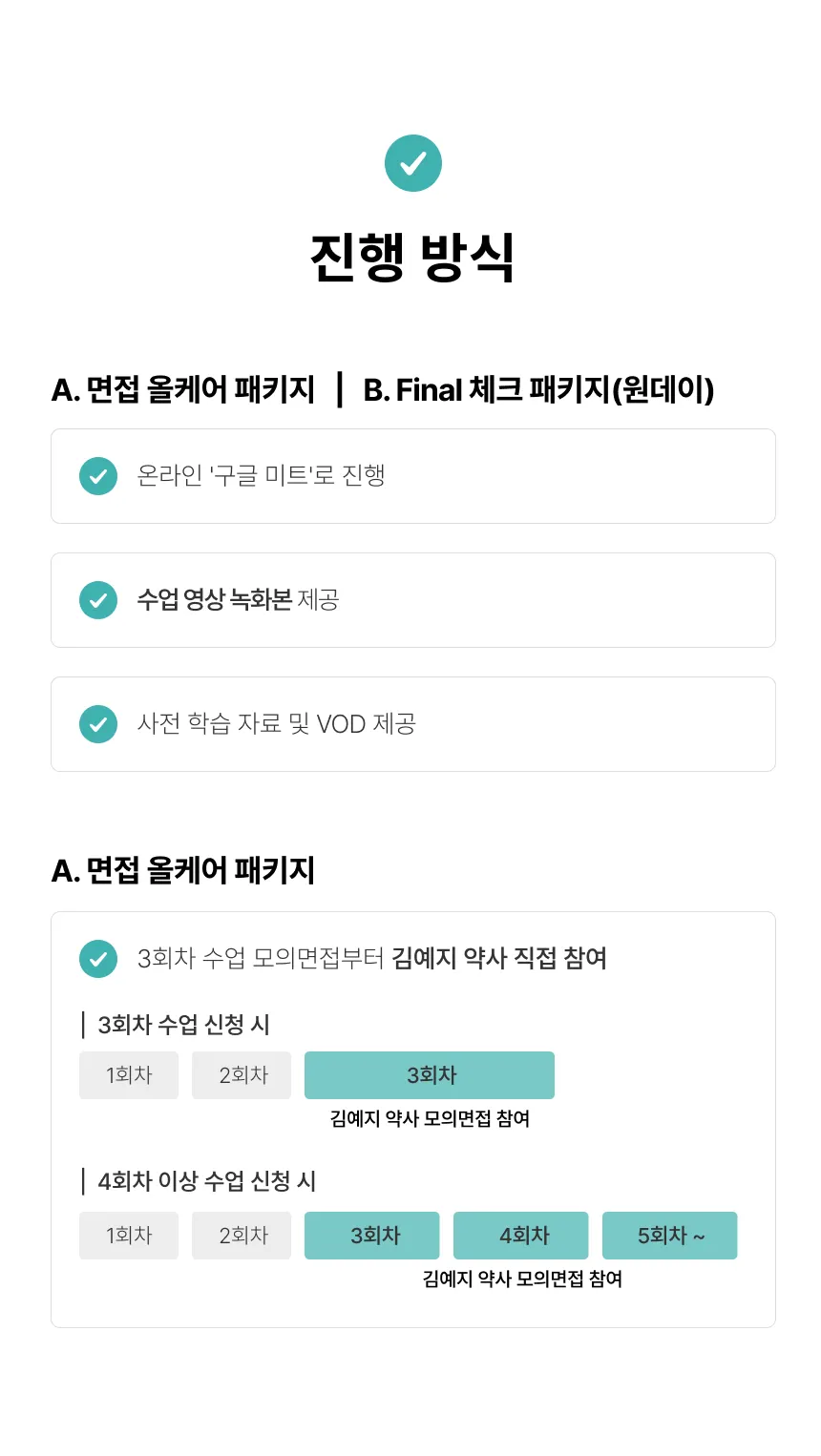Click the 온라인 '구글 미트'로 진행 text
This screenshot has width=821, height=1456.
[x=261, y=475]
